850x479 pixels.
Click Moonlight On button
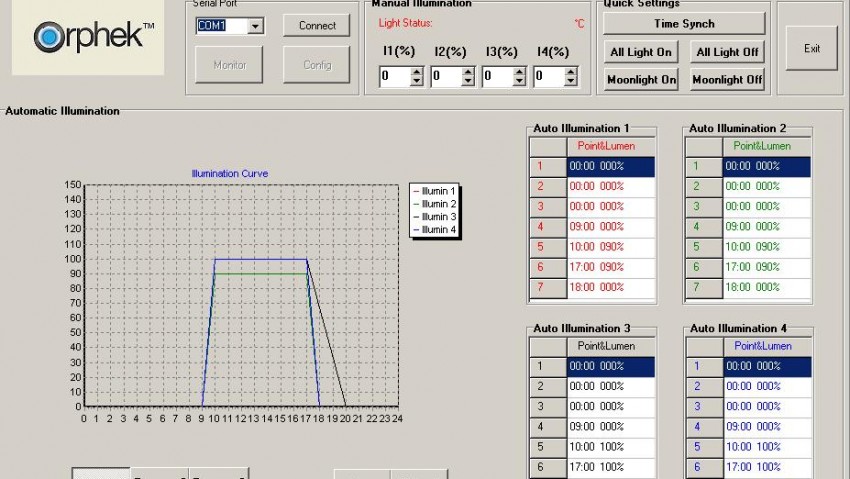point(641,80)
